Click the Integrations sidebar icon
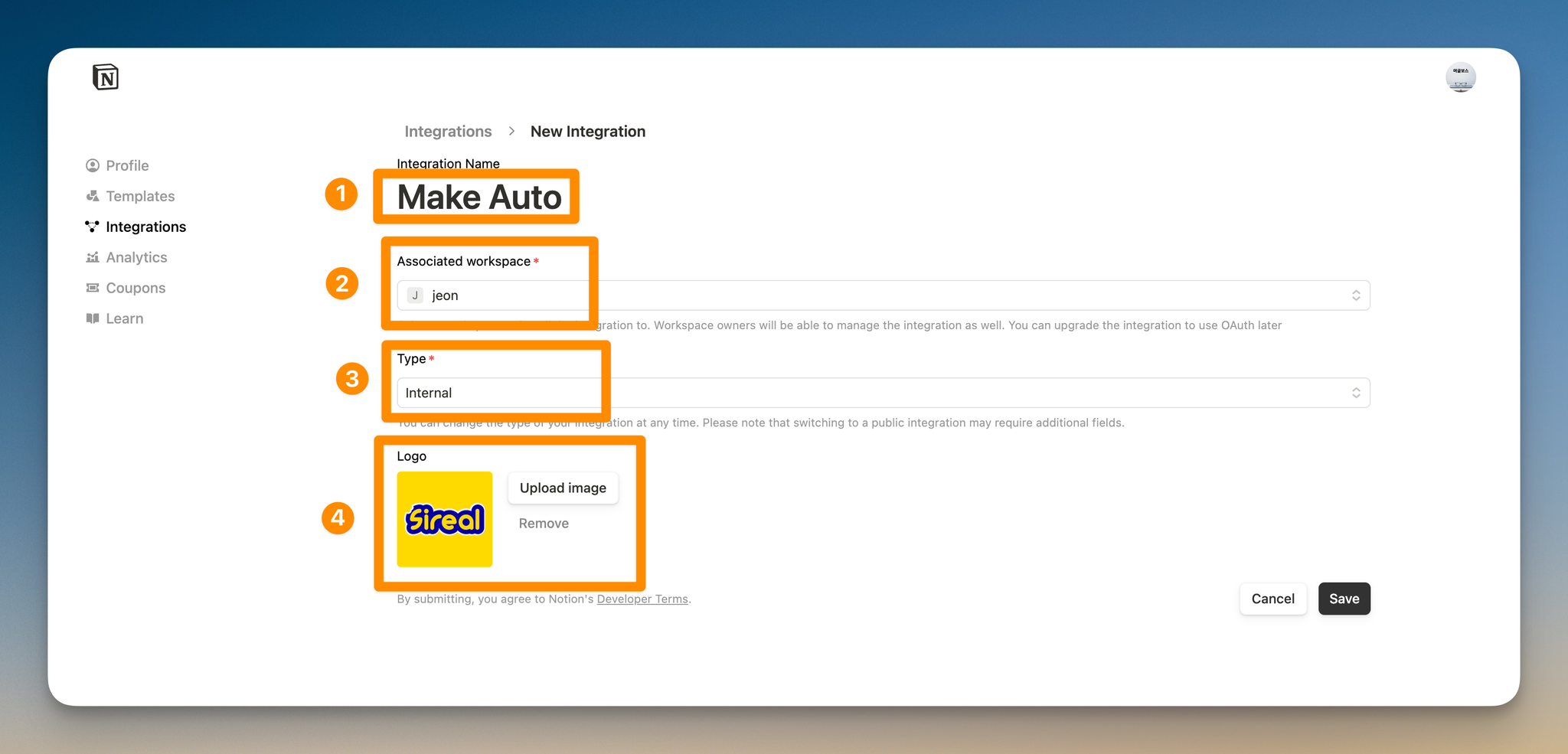The height and width of the screenshot is (754, 1568). coord(93,227)
